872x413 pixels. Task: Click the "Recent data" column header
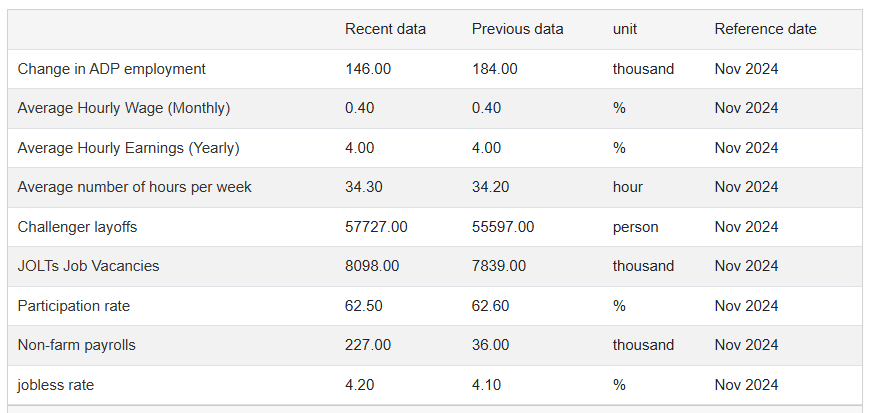pyautogui.click(x=385, y=29)
